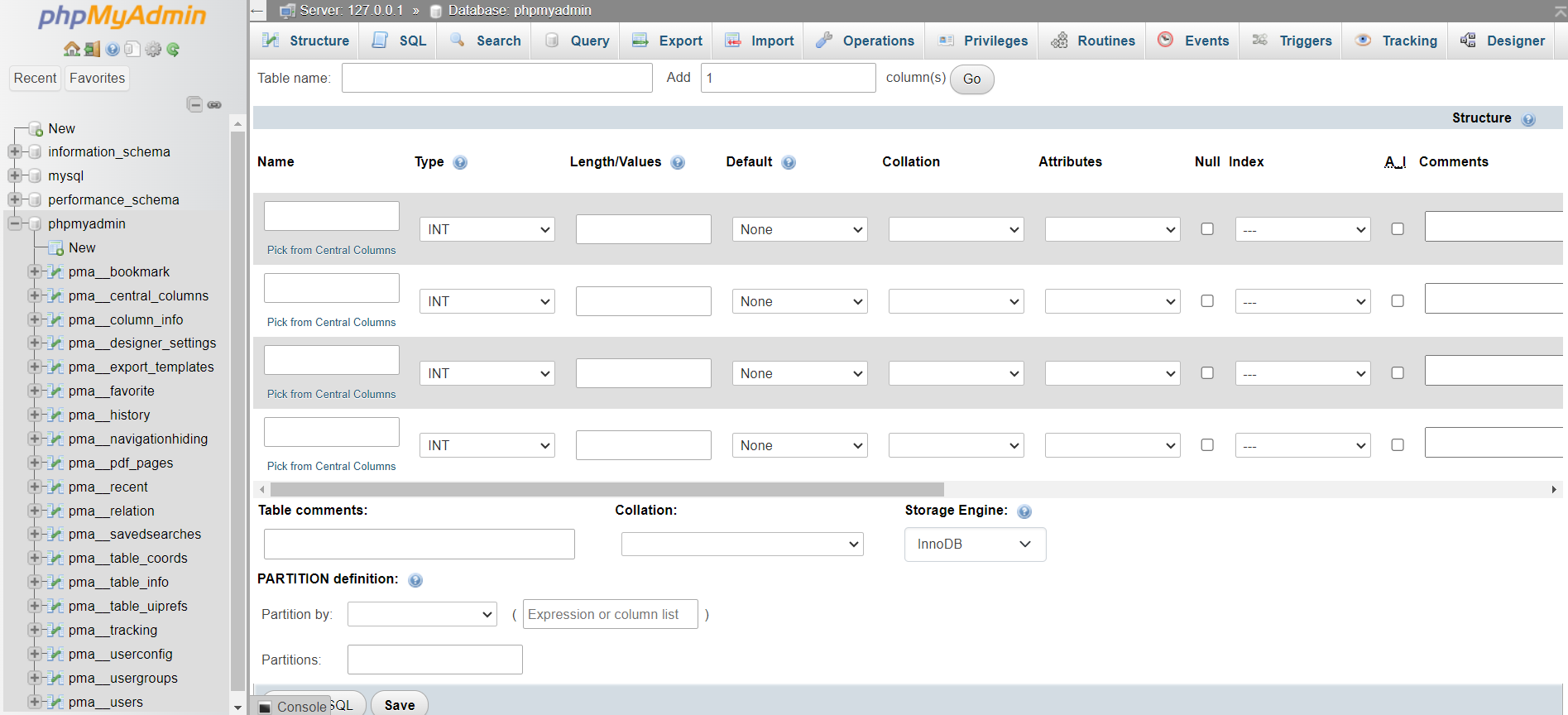Click the Console icon at bottom
Image resolution: width=1568 pixels, height=715 pixels.
pos(265,708)
